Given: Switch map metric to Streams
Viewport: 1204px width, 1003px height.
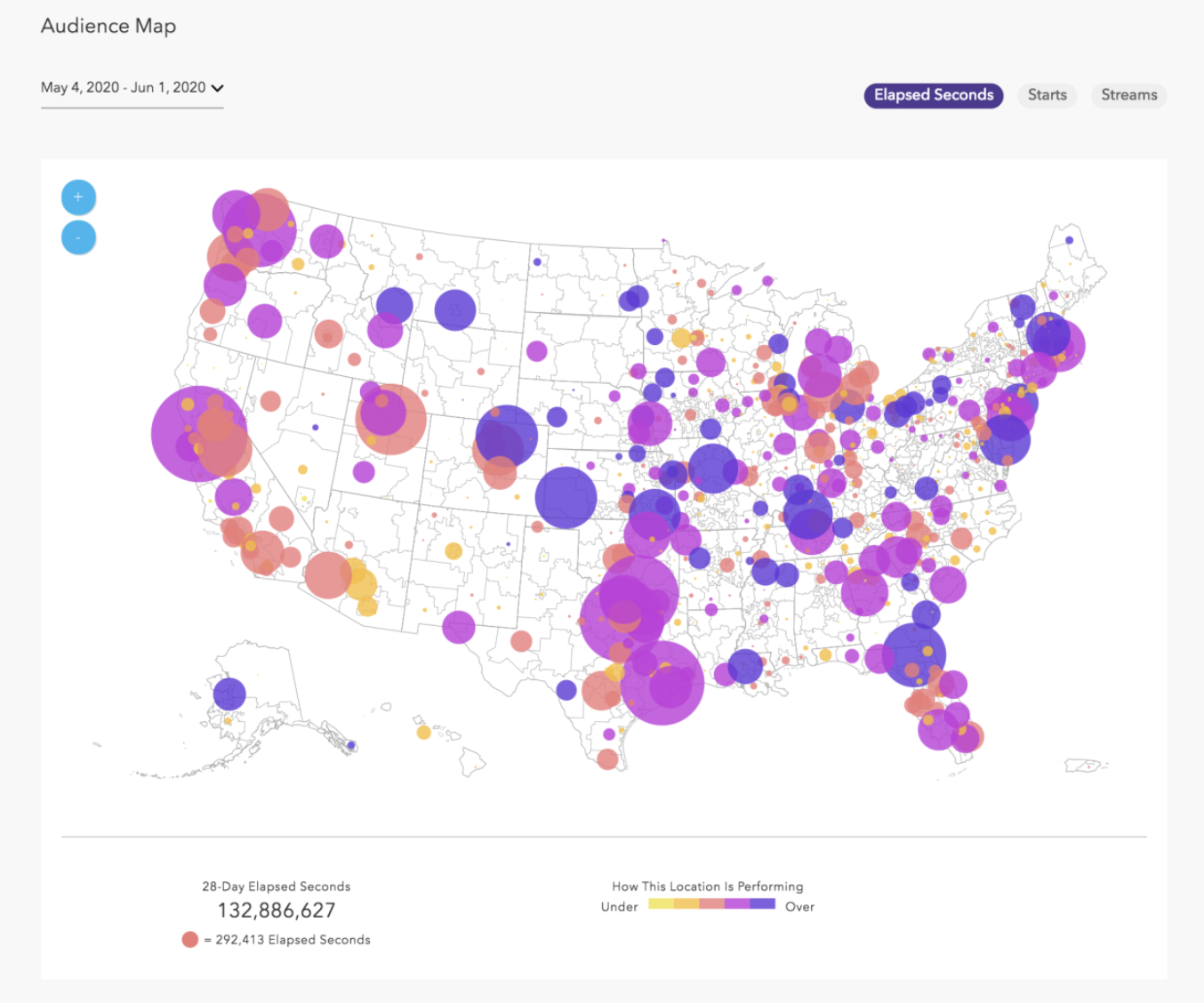Looking at the screenshot, I should [x=1128, y=95].
